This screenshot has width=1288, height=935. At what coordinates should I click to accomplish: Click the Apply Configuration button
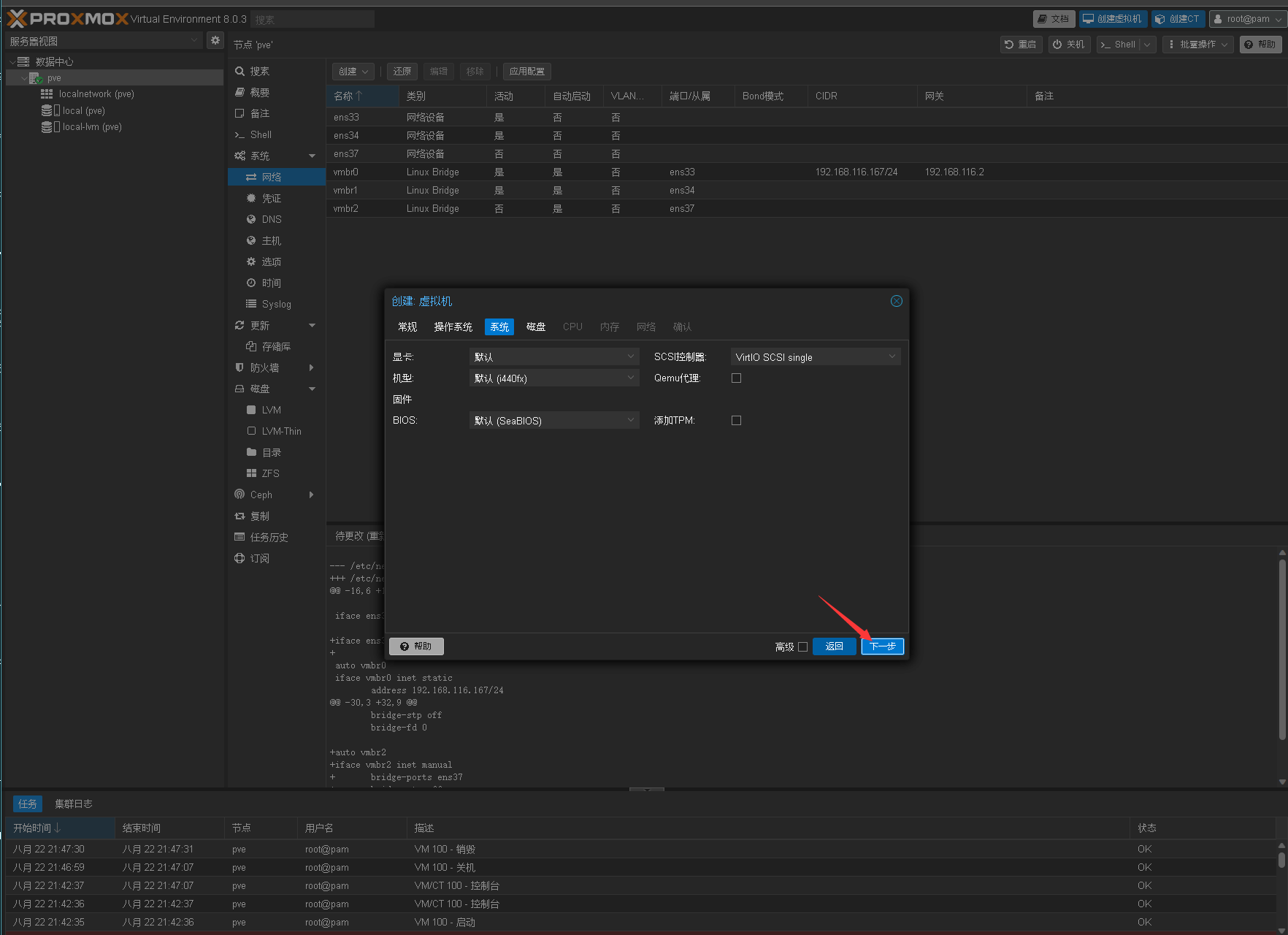click(526, 72)
